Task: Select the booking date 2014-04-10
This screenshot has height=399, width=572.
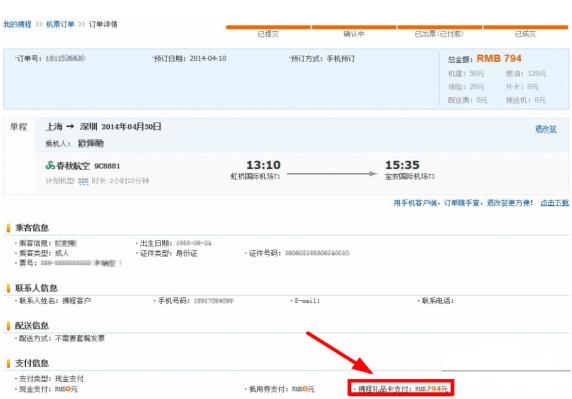Action: 208,58
